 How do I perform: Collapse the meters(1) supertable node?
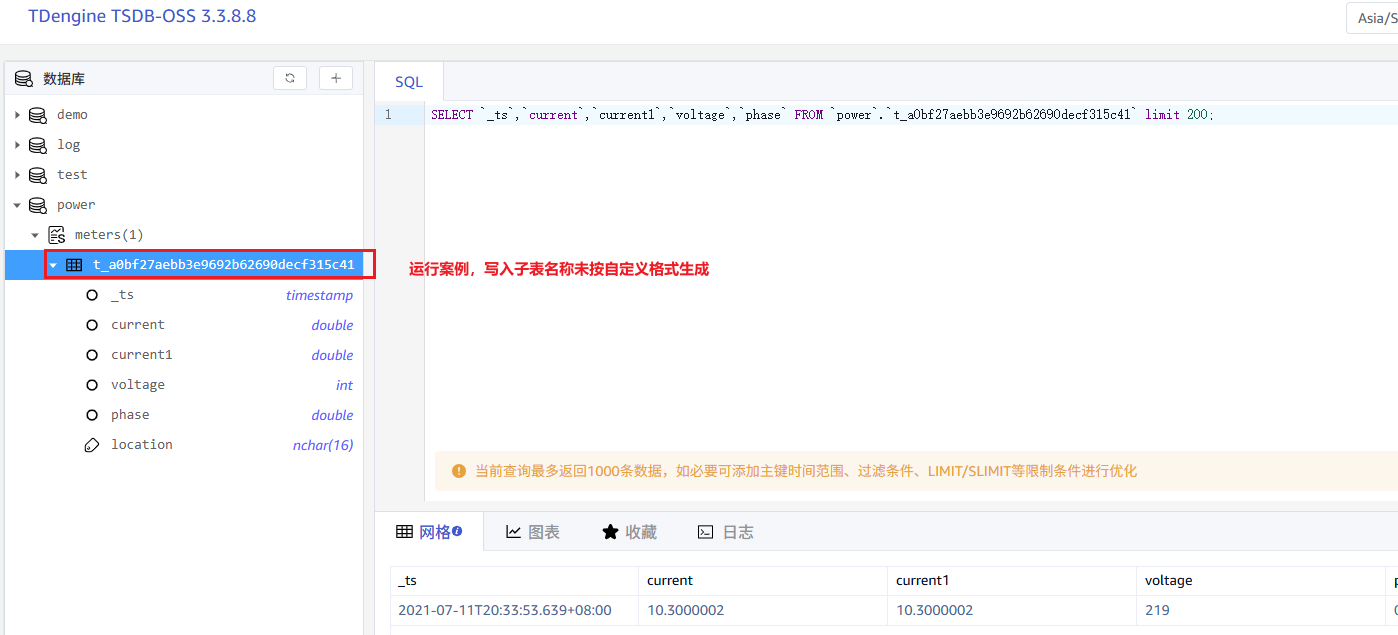(35, 235)
